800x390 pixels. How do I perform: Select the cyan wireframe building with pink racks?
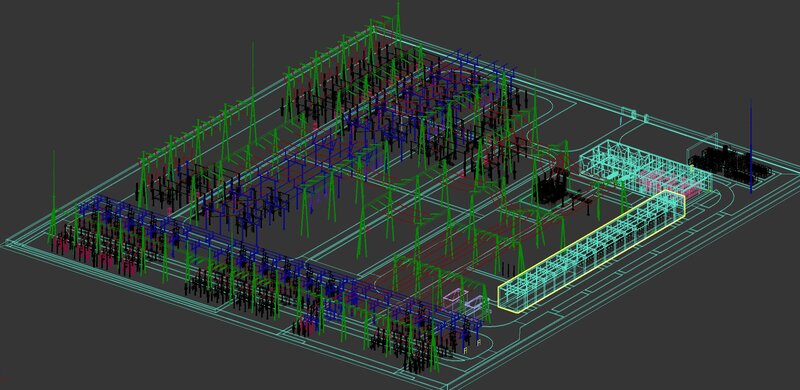point(645,167)
